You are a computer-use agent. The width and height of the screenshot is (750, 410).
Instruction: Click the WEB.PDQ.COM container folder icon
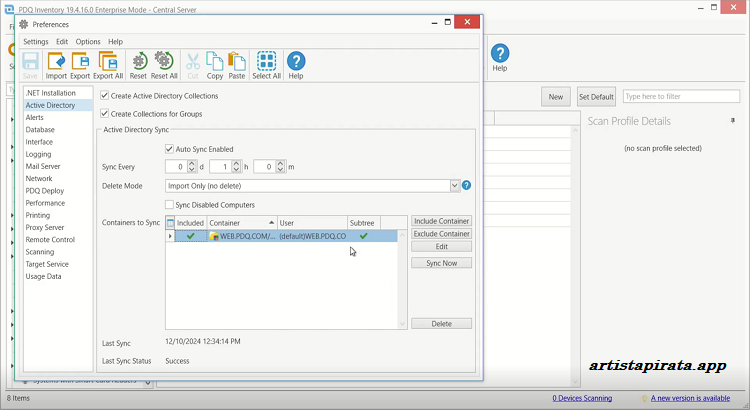pyautogui.click(x=214, y=236)
